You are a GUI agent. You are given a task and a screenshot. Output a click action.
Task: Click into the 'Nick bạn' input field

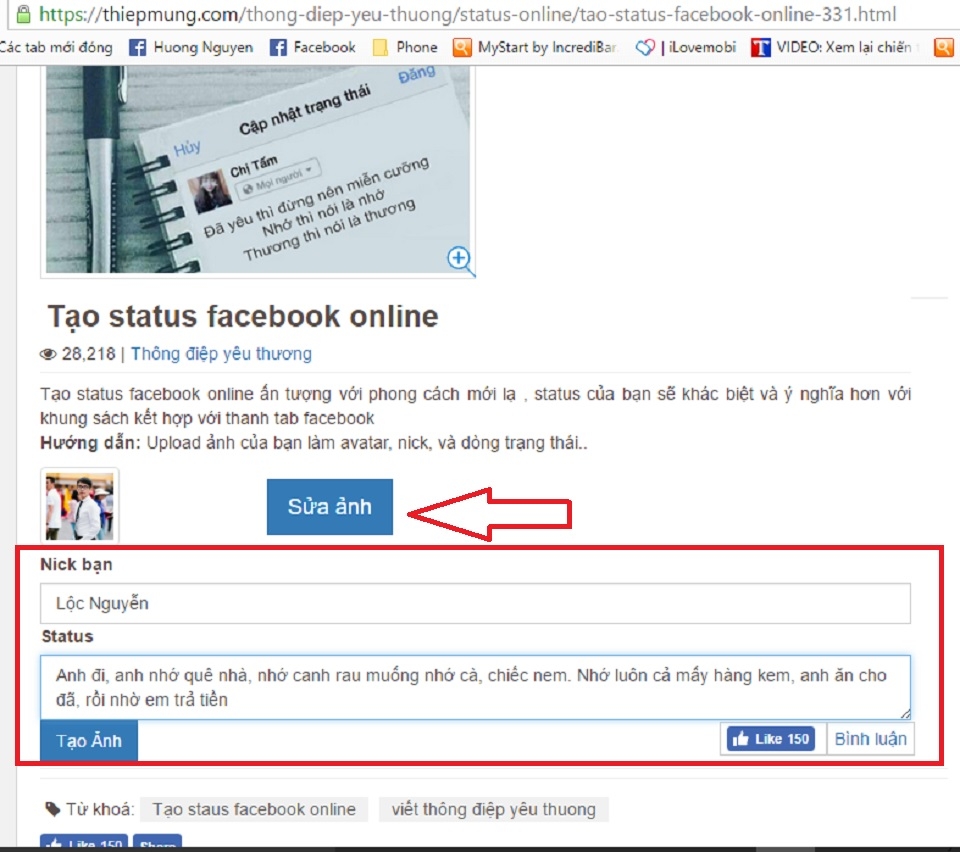475,603
